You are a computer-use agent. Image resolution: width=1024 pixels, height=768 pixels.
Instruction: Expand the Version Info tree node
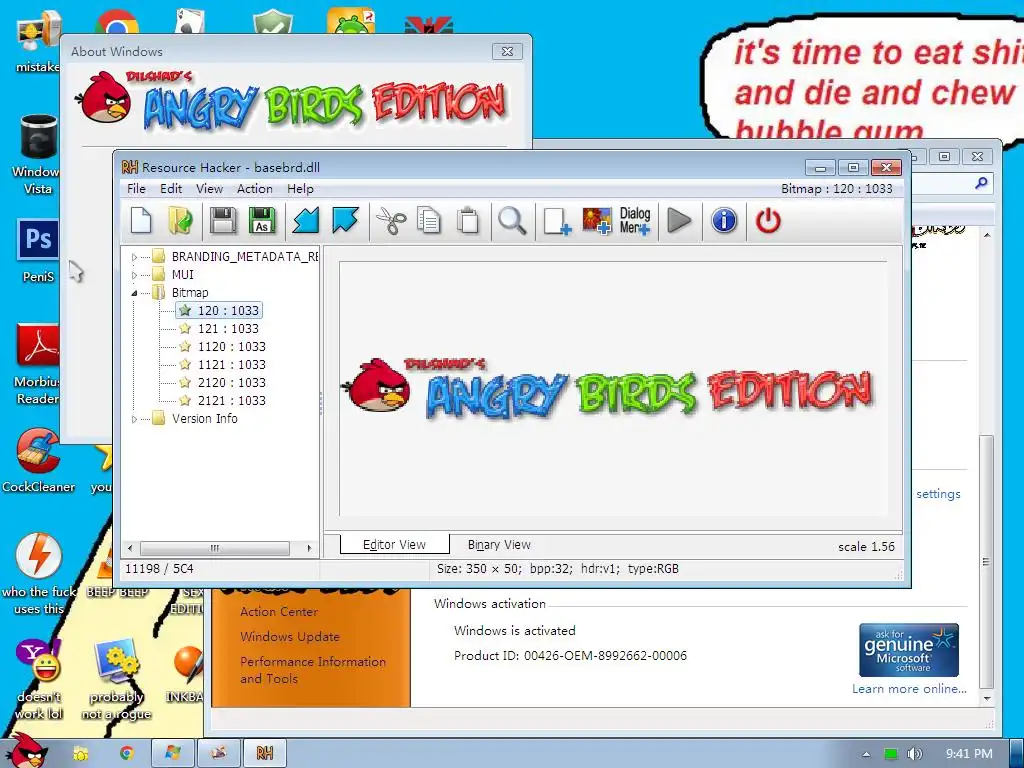pyautogui.click(x=135, y=419)
